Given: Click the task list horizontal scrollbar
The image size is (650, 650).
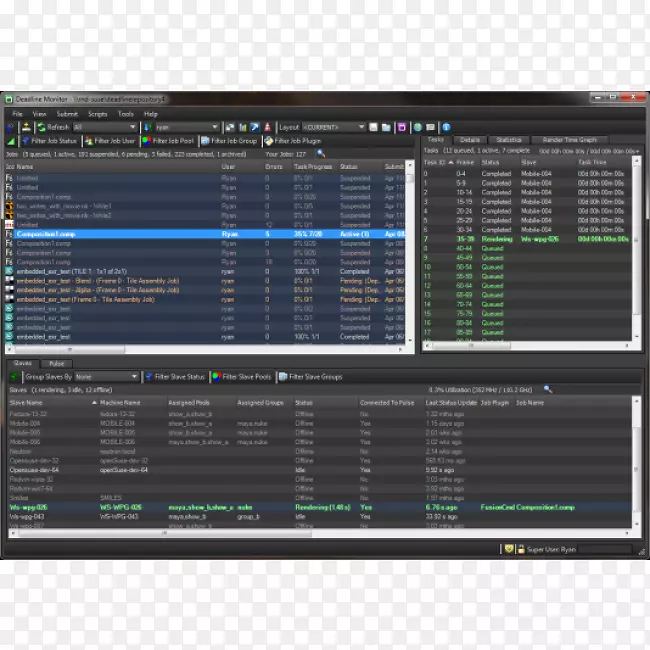Looking at the screenshot, I should coord(527,345).
